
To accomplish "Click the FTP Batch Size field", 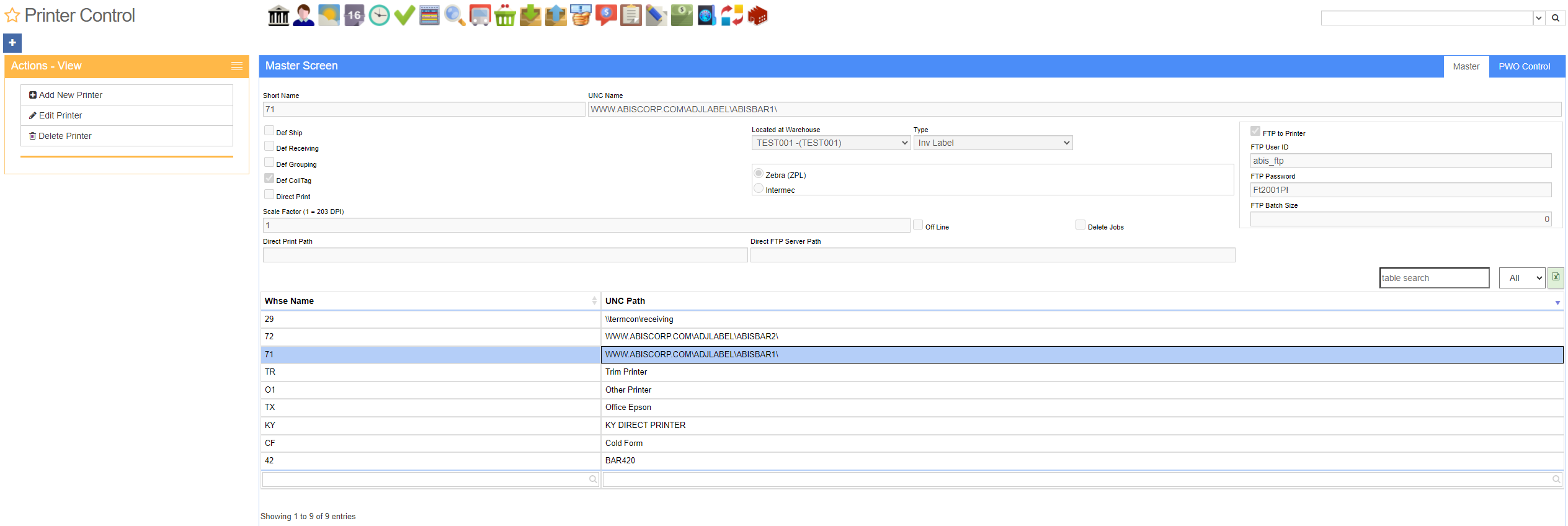I will [x=1401, y=219].
